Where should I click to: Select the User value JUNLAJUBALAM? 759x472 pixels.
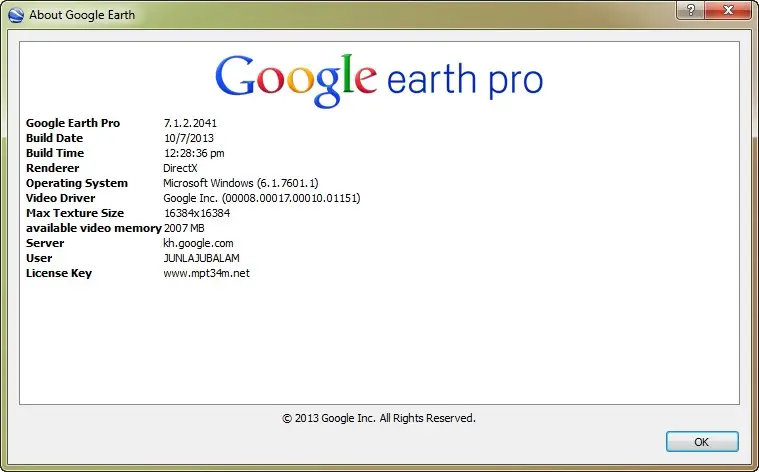tap(201, 258)
